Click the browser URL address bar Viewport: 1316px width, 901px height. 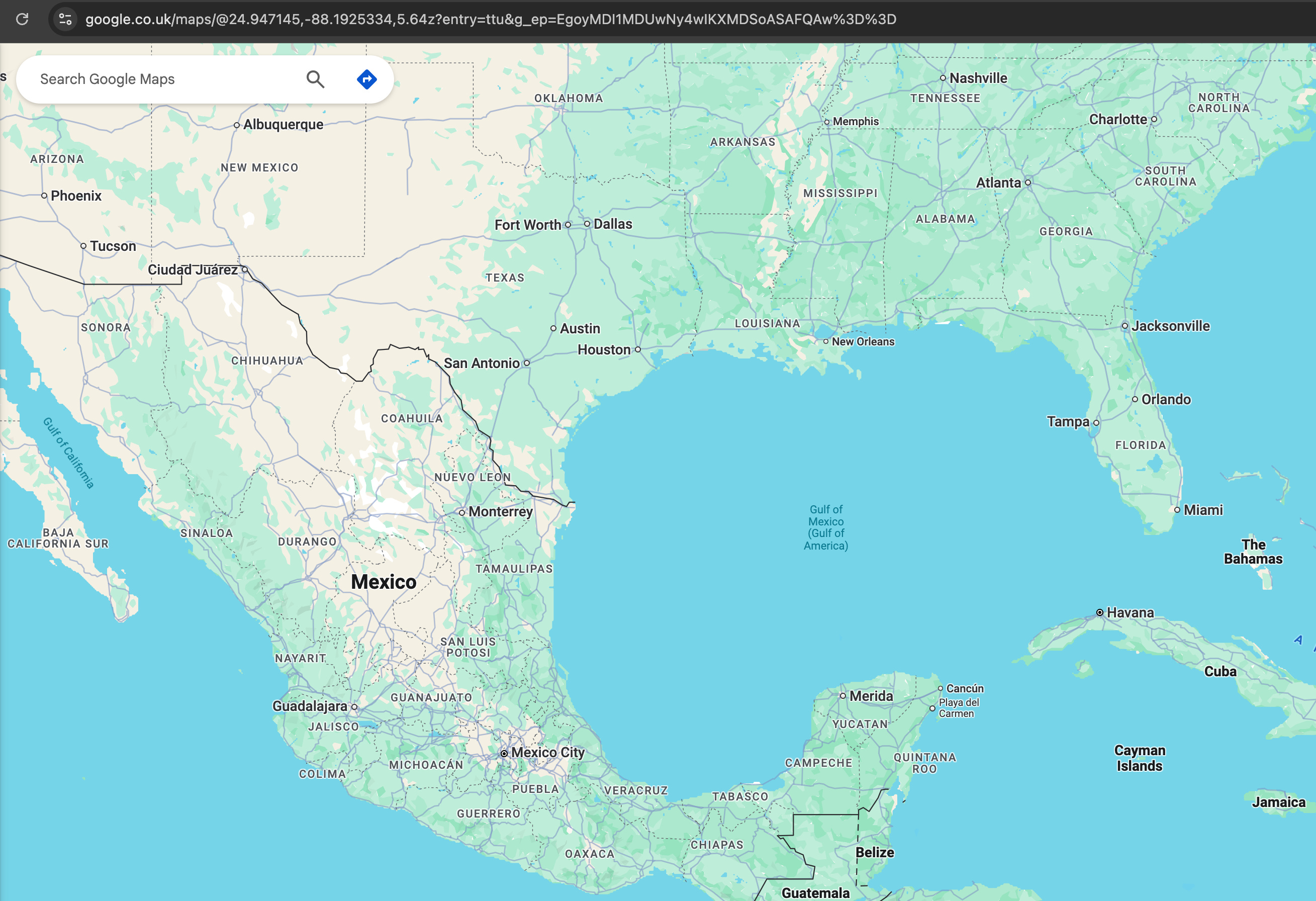click(x=491, y=19)
